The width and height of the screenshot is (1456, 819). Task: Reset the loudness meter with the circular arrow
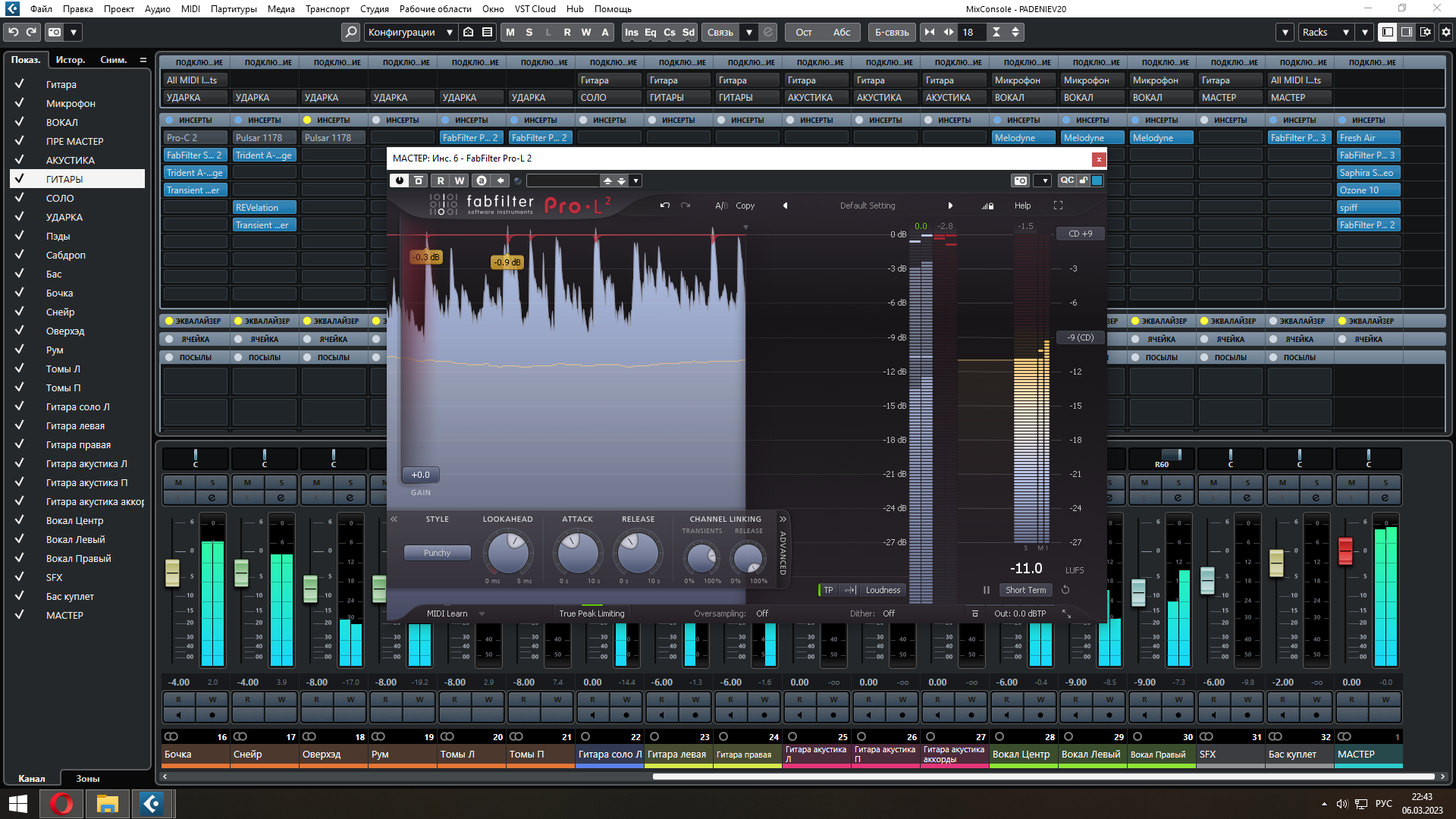(x=1065, y=590)
